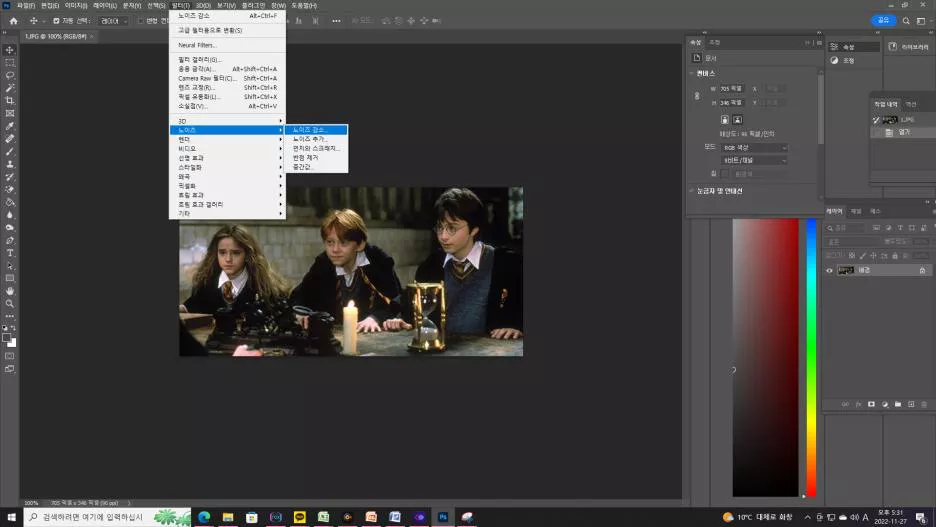
Task: Select the Zoom magnifier tool
Action: click(x=10, y=303)
